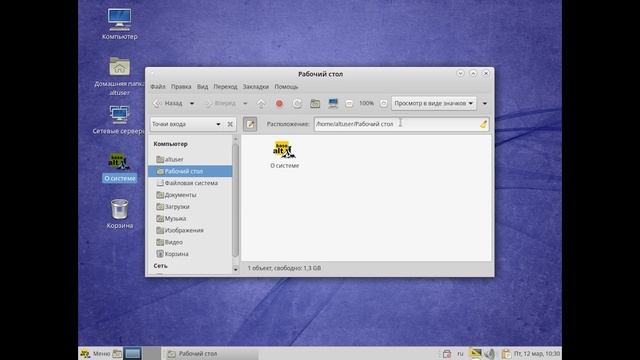The height and width of the screenshot is (360, 640).
Task: Open Загрузки in the sidebar
Action: pyautogui.click(x=190, y=207)
